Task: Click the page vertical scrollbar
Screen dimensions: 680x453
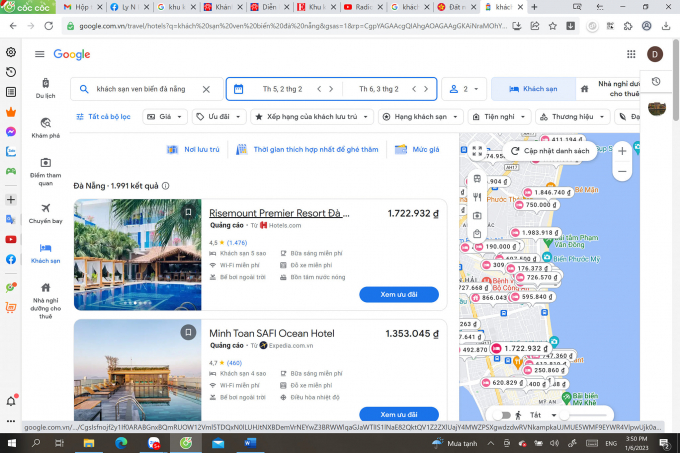Action: (676, 80)
